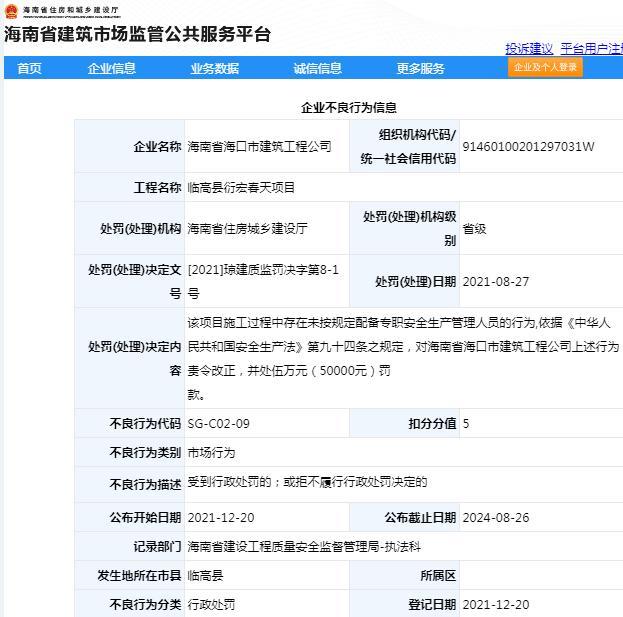Click the 不良行为类别 label cell
This screenshot has height=617, width=623.
[x=130, y=452]
